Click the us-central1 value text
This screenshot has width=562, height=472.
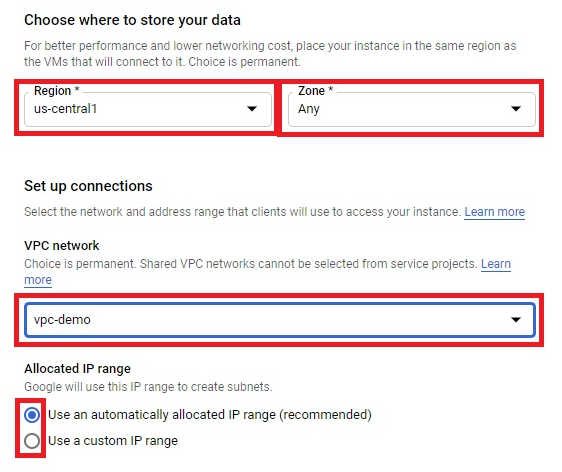pyautogui.click(x=66, y=109)
